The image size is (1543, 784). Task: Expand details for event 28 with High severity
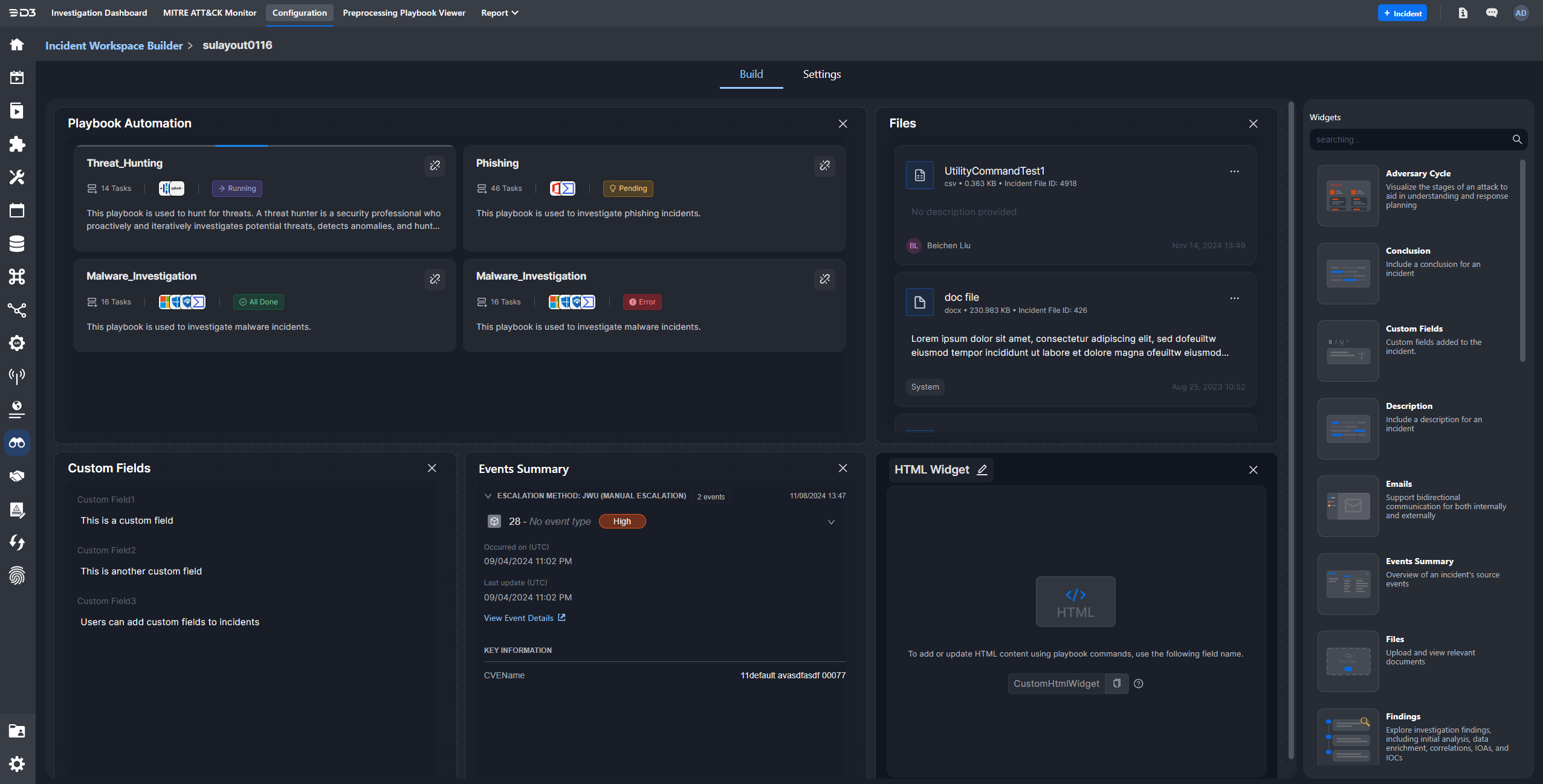pos(831,521)
